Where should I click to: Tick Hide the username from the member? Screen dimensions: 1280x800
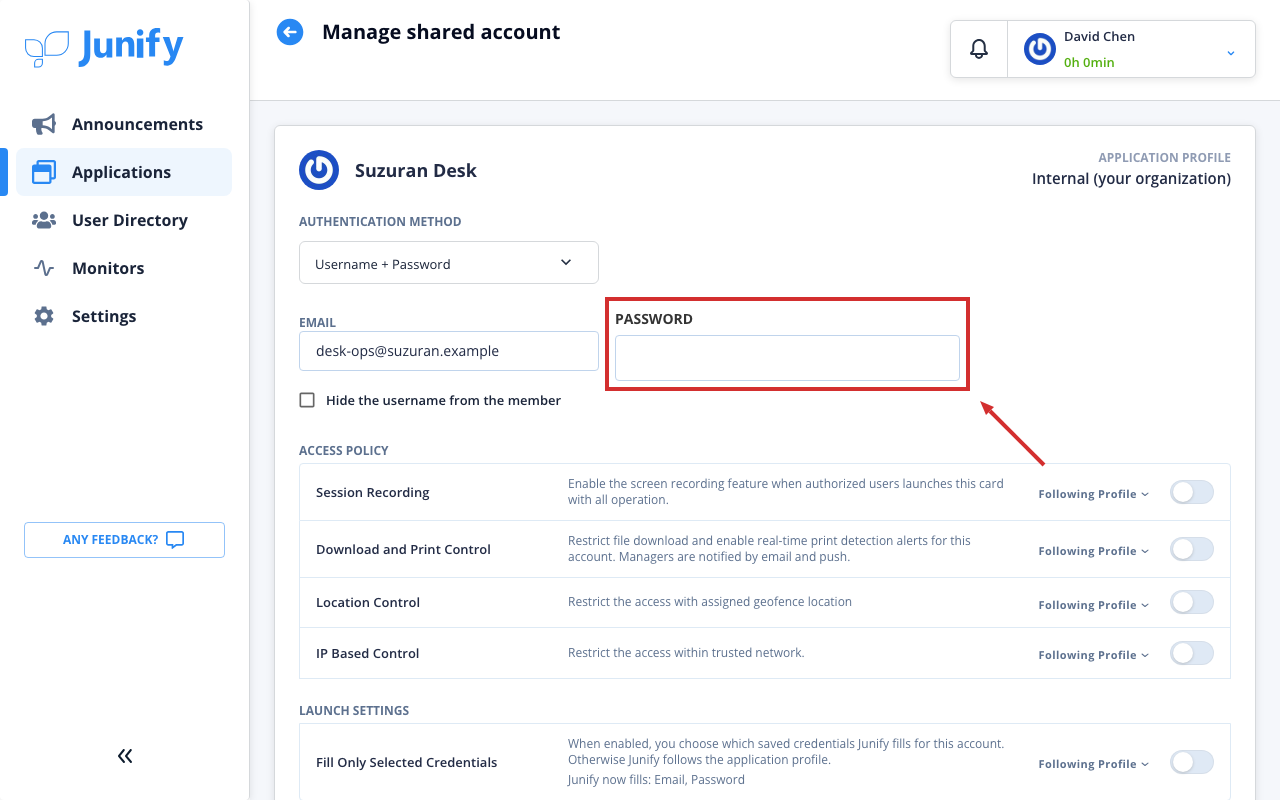click(x=307, y=400)
